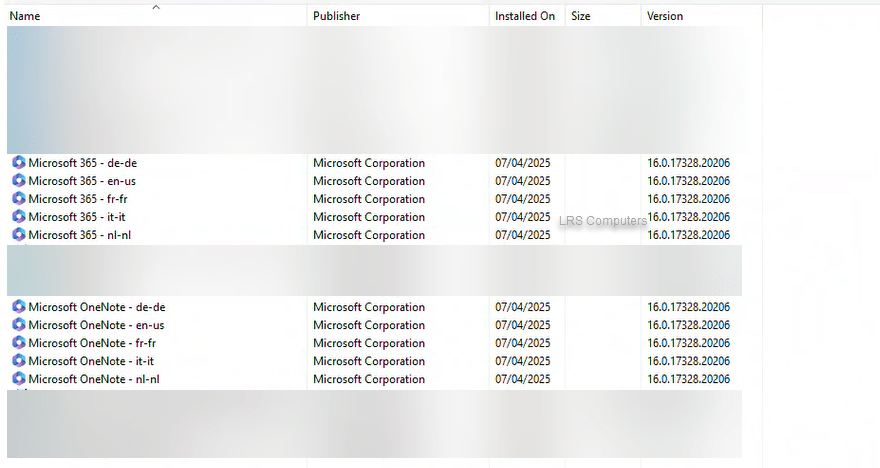Click the Microsoft OneNote de-de icon
The width and height of the screenshot is (880, 468).
tap(18, 307)
